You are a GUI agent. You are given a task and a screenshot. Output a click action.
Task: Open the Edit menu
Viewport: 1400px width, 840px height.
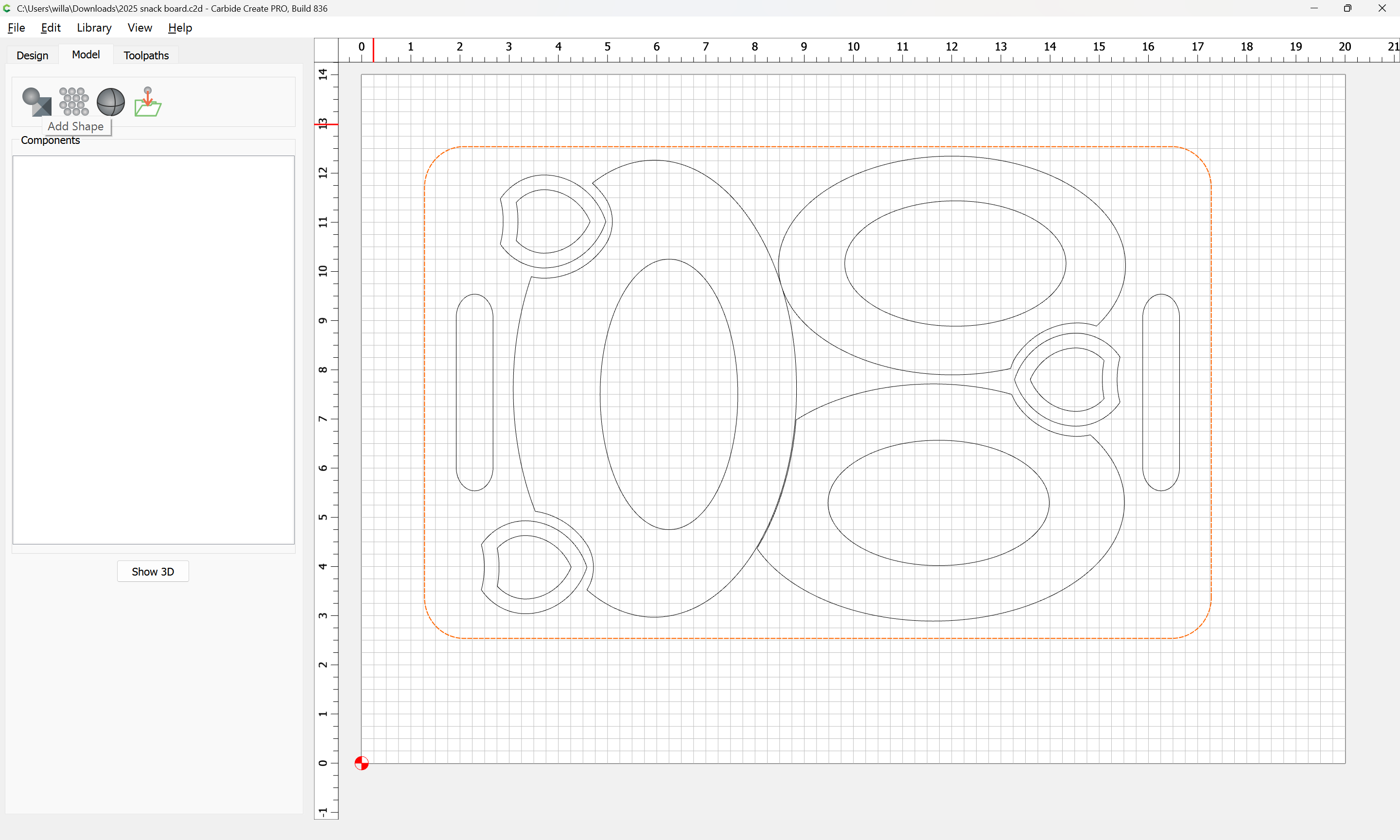point(51,28)
